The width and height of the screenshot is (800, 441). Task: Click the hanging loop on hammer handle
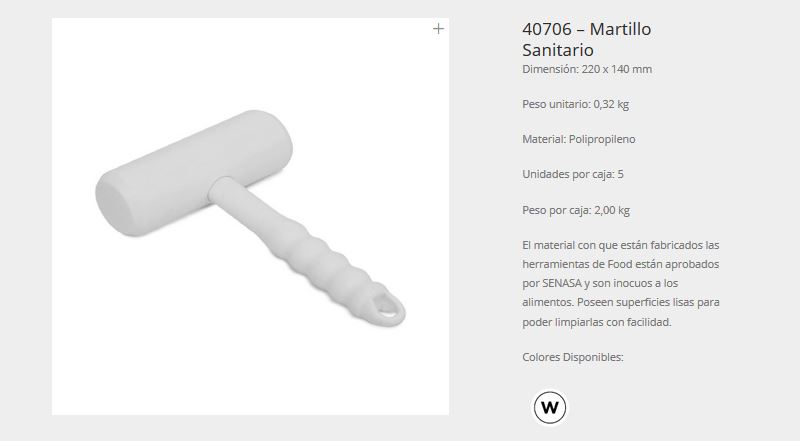click(x=389, y=307)
